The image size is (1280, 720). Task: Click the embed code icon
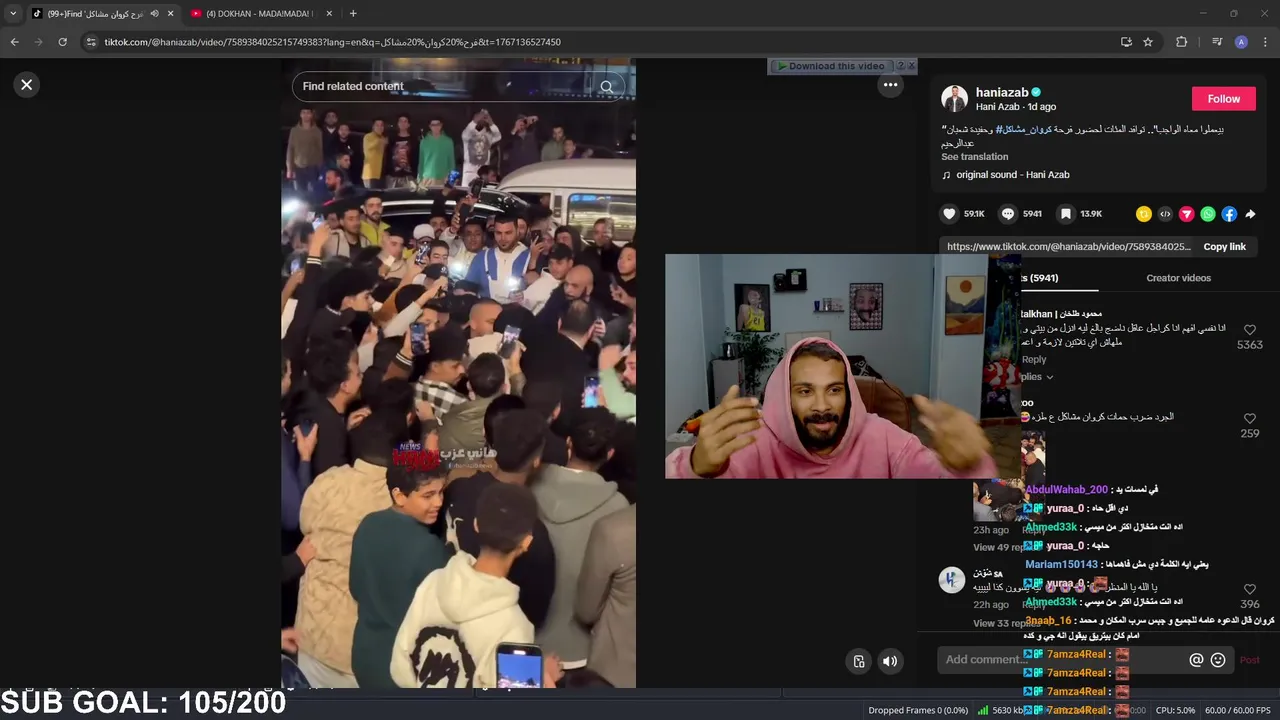pyautogui.click(x=1165, y=214)
